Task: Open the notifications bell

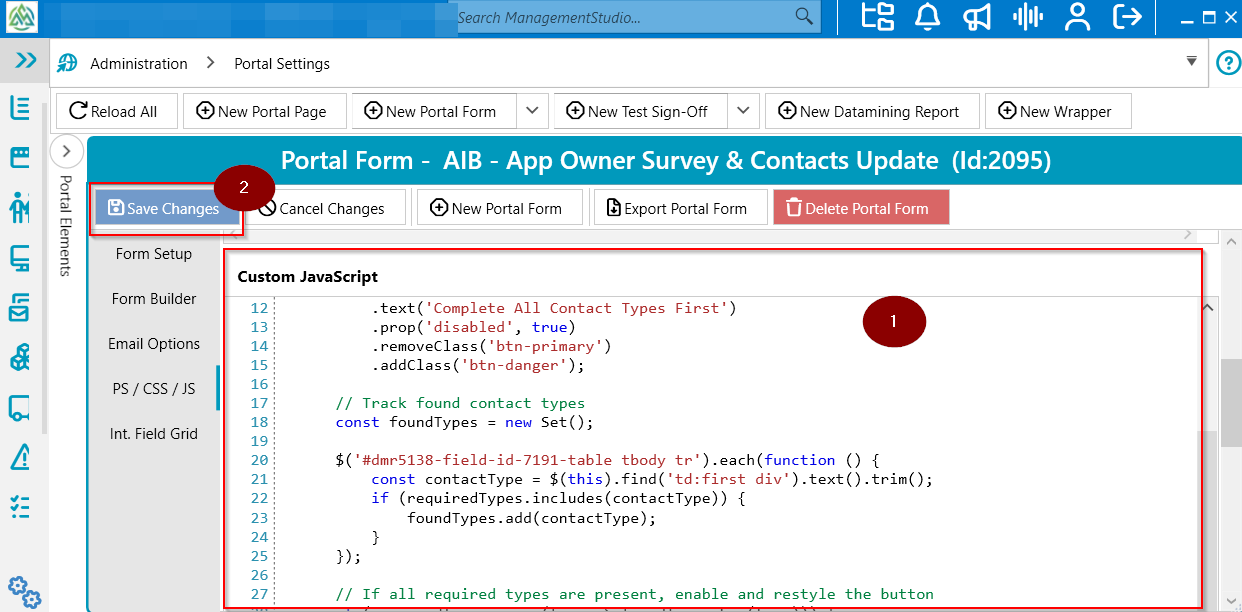Action: click(928, 17)
